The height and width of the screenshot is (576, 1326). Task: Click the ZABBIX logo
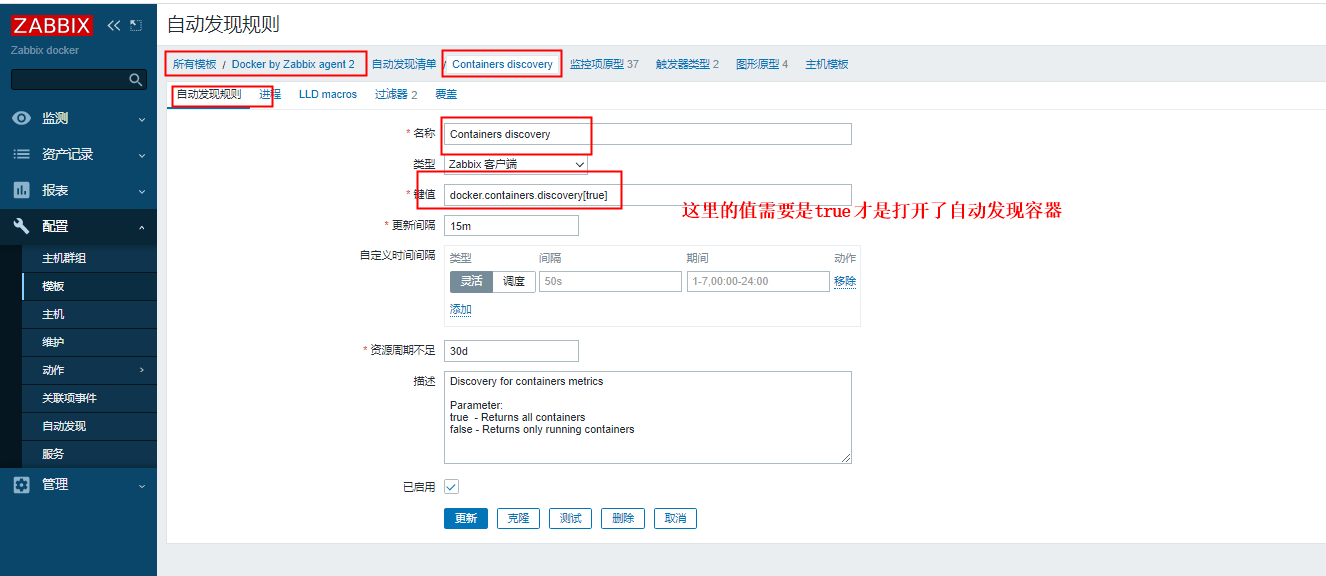click(x=52, y=26)
